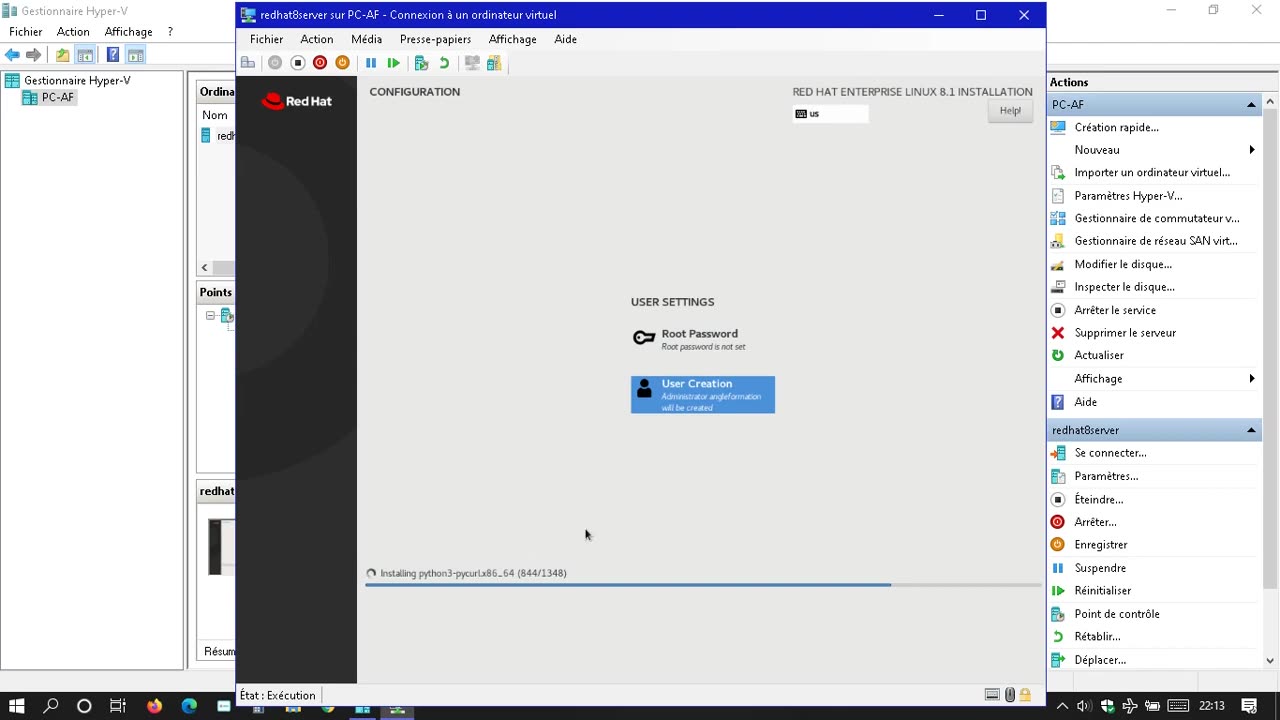
Task: Click Éteindre in redhat8server actions
Action: coord(1098,499)
